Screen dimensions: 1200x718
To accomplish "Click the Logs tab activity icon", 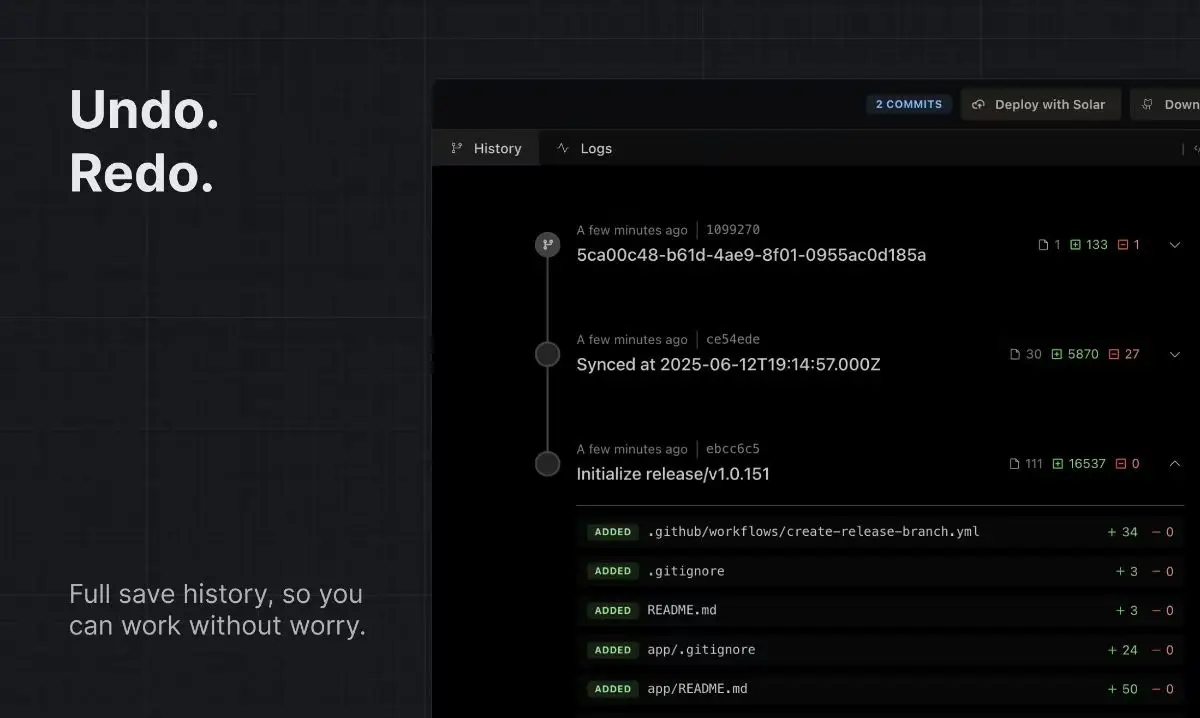I will coord(563,148).
